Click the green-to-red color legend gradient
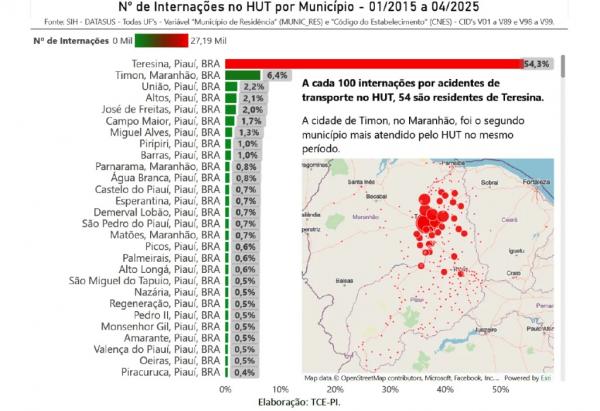 (x=161, y=41)
